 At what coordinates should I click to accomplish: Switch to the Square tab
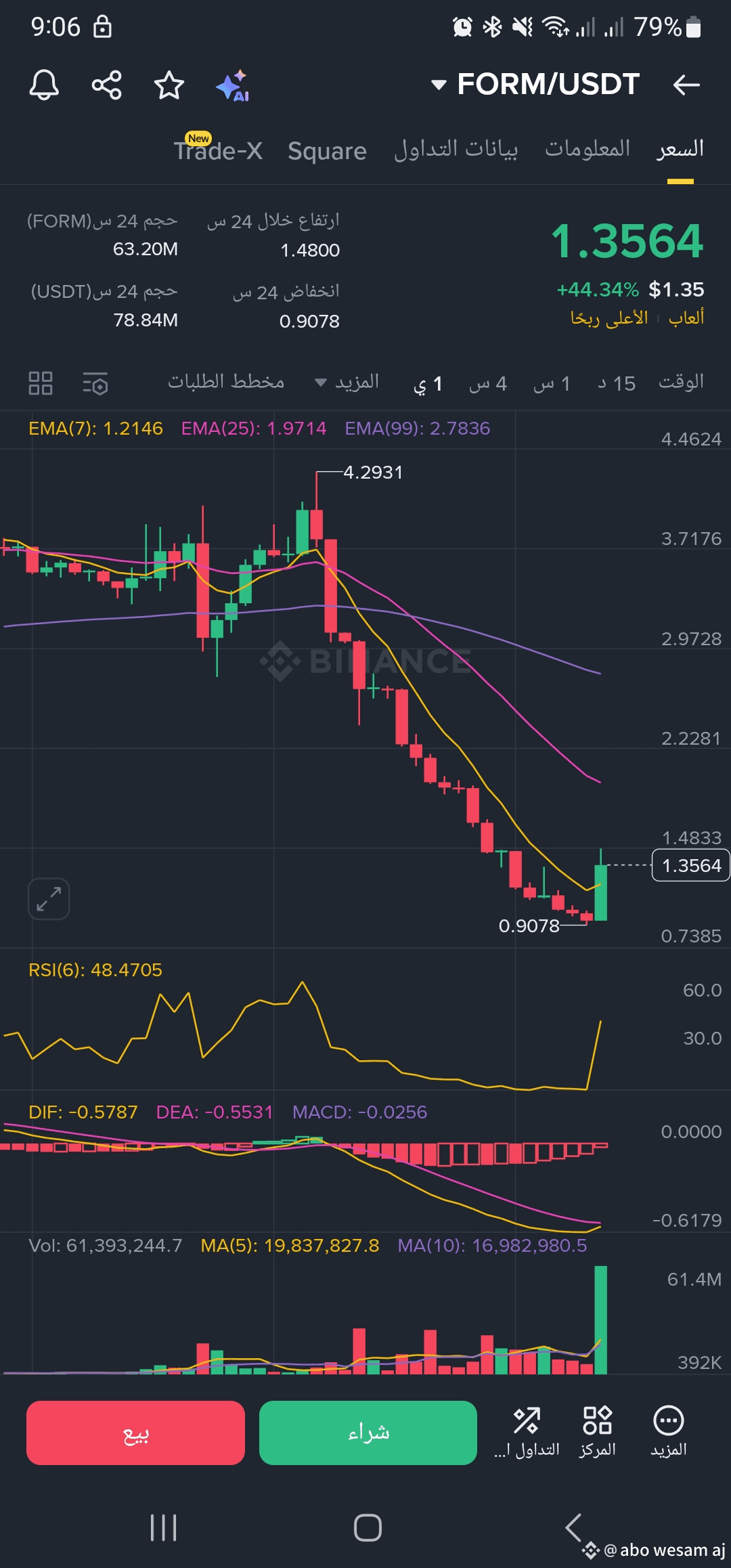327,151
